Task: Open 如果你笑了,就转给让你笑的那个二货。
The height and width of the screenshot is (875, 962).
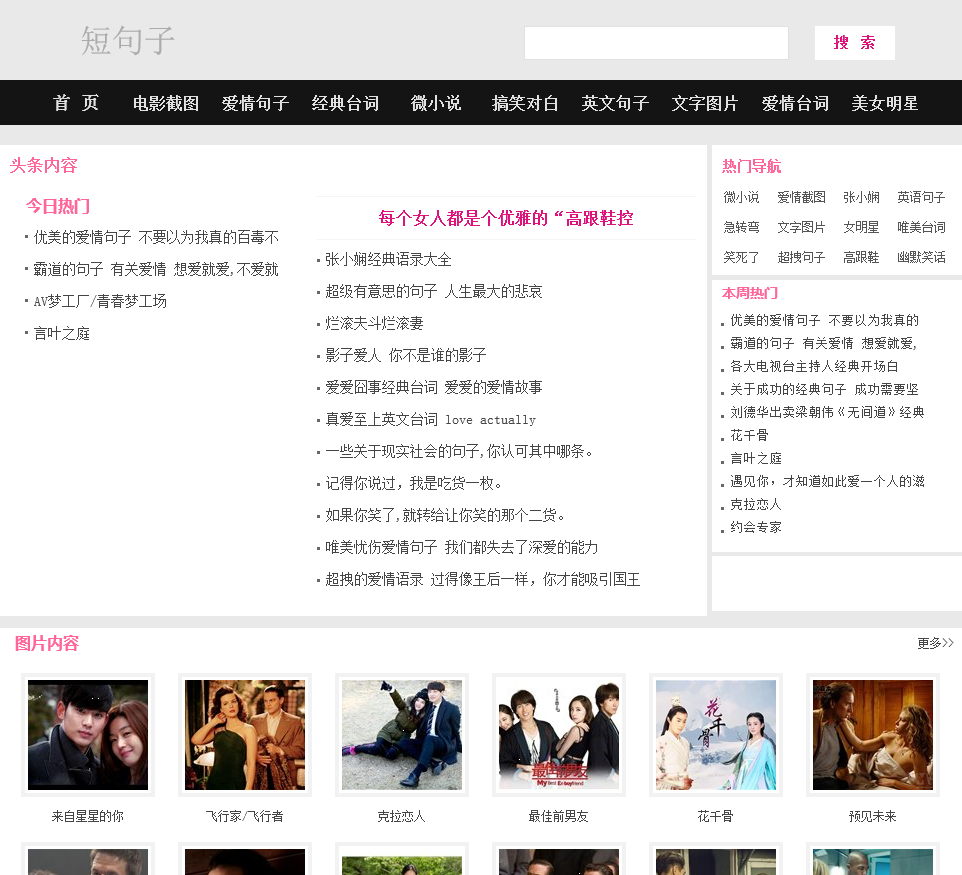Action: click(445, 515)
